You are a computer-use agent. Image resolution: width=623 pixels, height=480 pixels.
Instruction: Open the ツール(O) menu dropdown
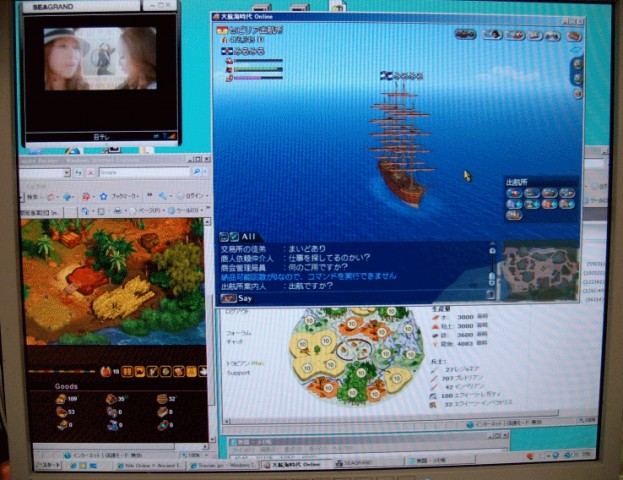(186, 210)
